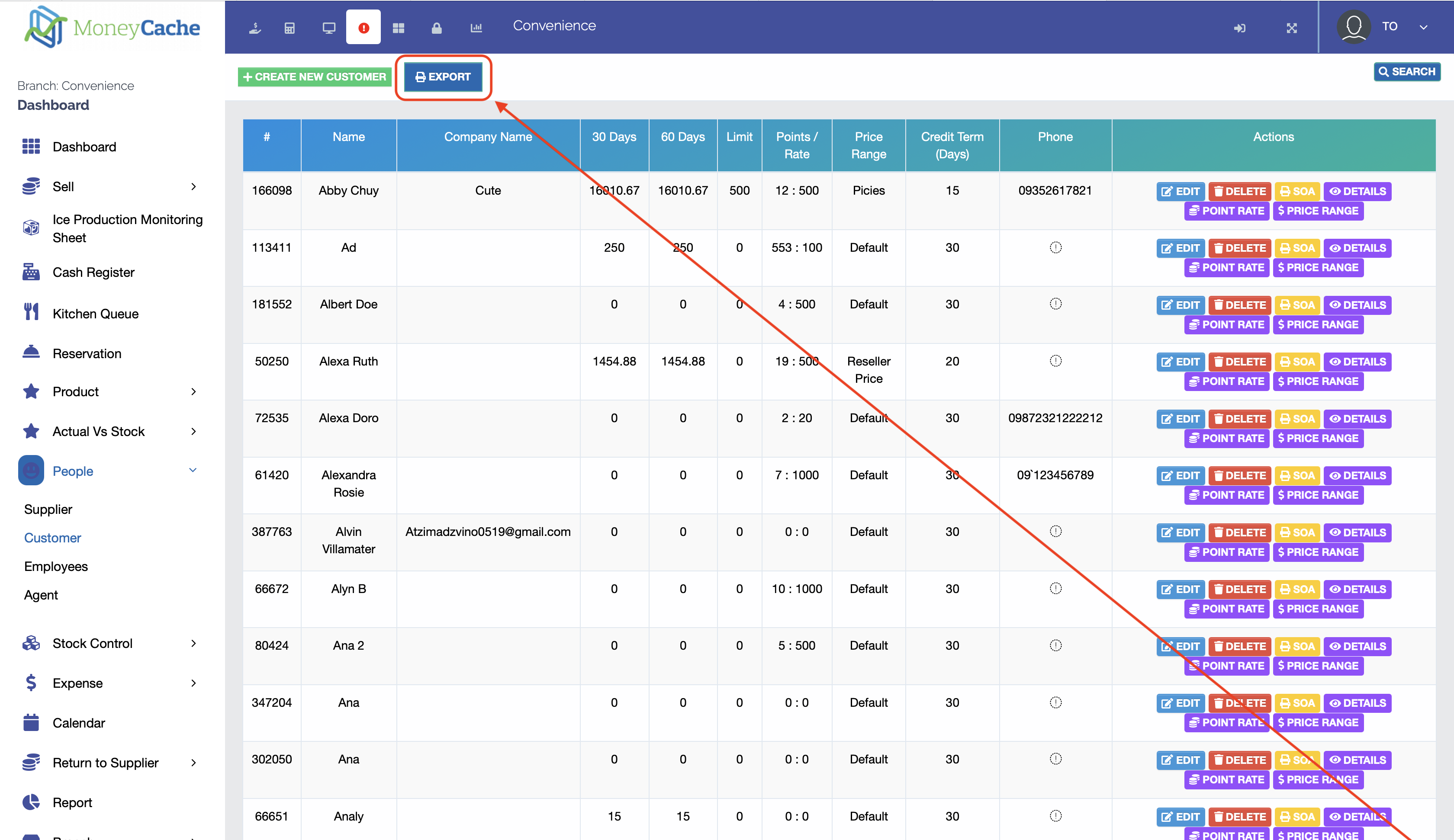Select Employees under People

(56, 566)
